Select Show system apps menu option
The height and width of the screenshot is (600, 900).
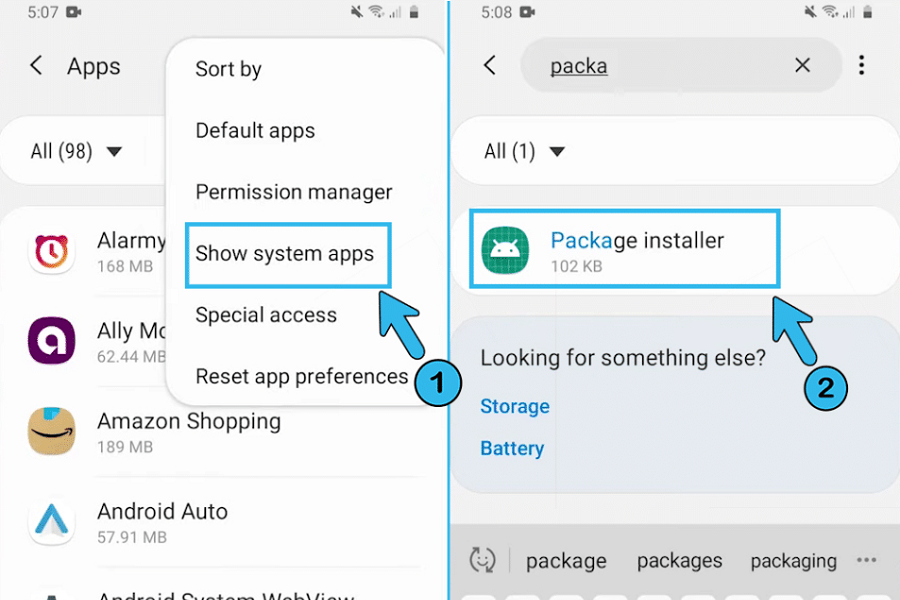click(x=285, y=254)
